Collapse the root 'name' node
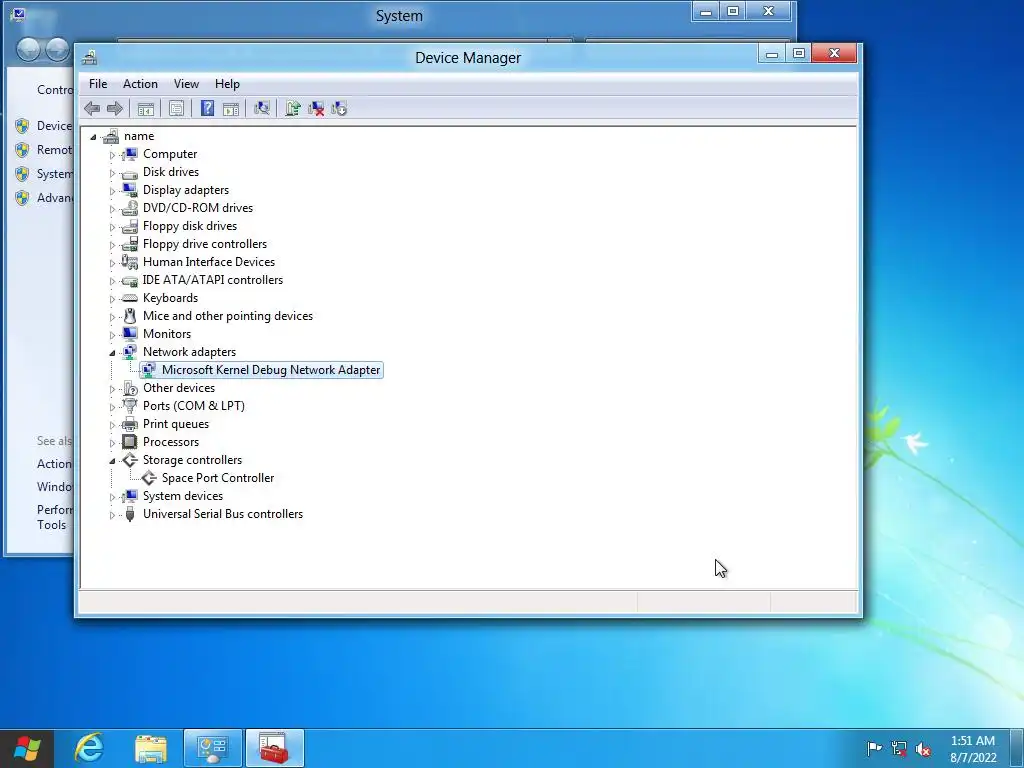The image size is (1024, 768). [x=93, y=137]
